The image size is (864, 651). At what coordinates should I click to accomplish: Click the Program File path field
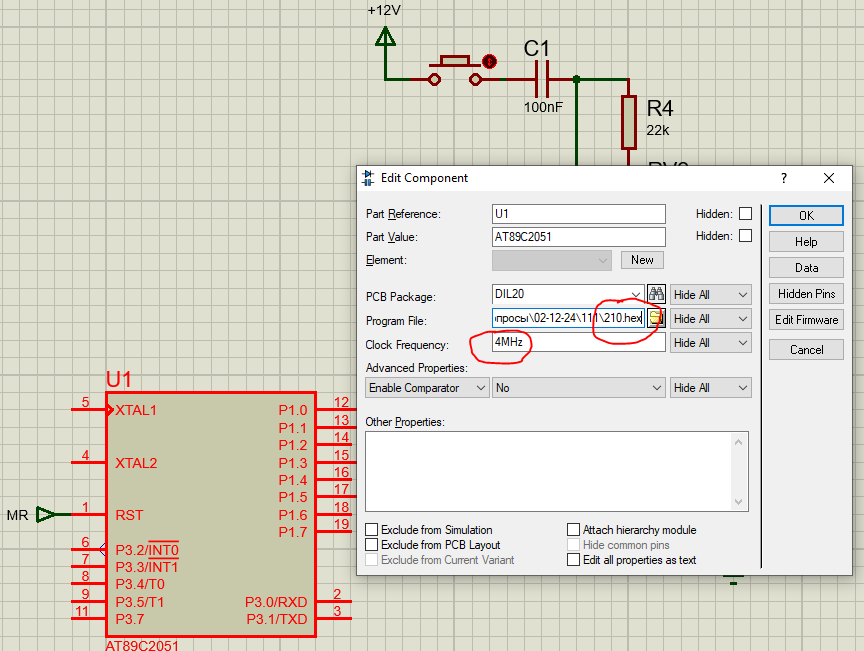(568, 318)
